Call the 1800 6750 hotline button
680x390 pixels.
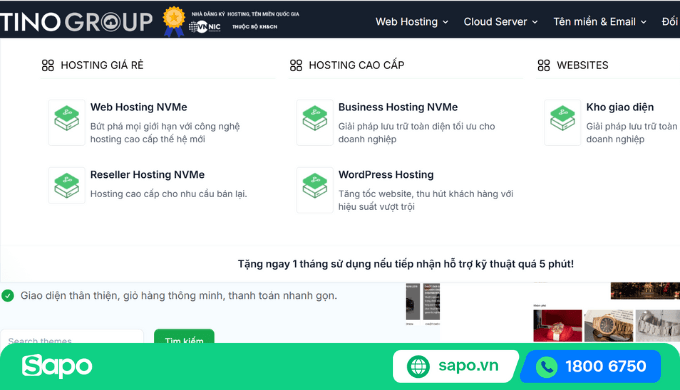[591, 367]
